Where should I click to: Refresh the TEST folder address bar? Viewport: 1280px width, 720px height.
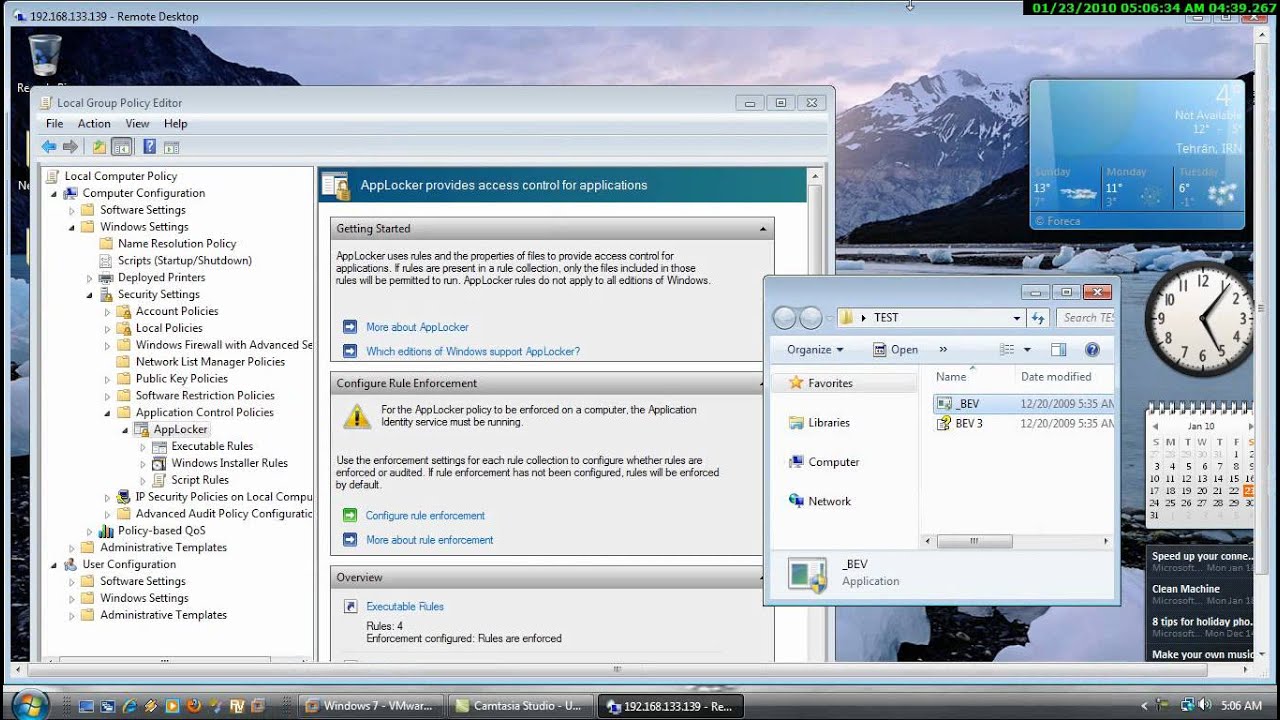pos(1038,318)
